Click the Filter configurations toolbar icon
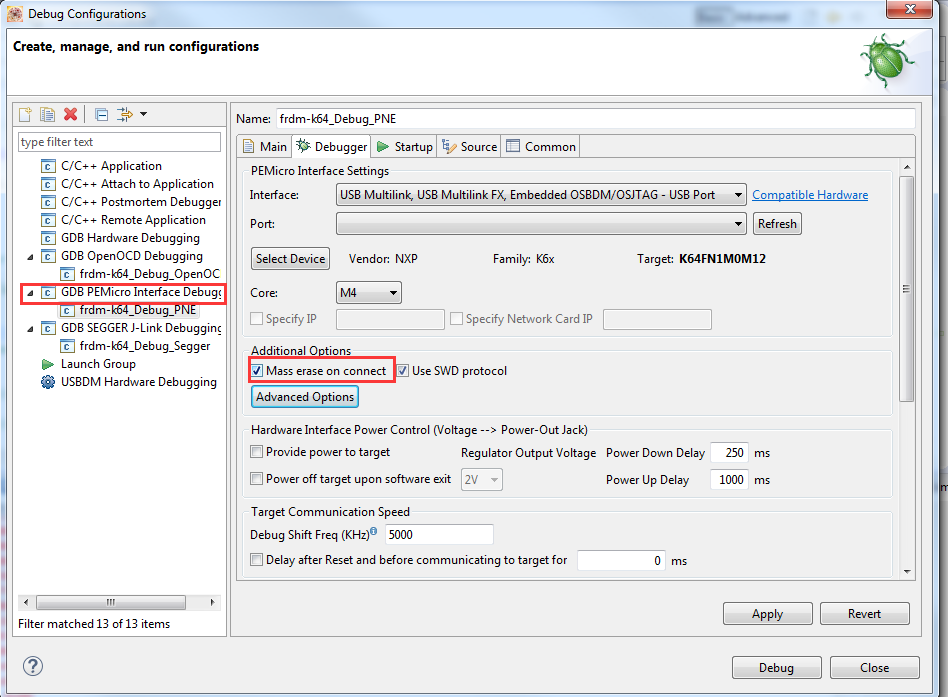Image resolution: width=948 pixels, height=697 pixels. coord(125,114)
